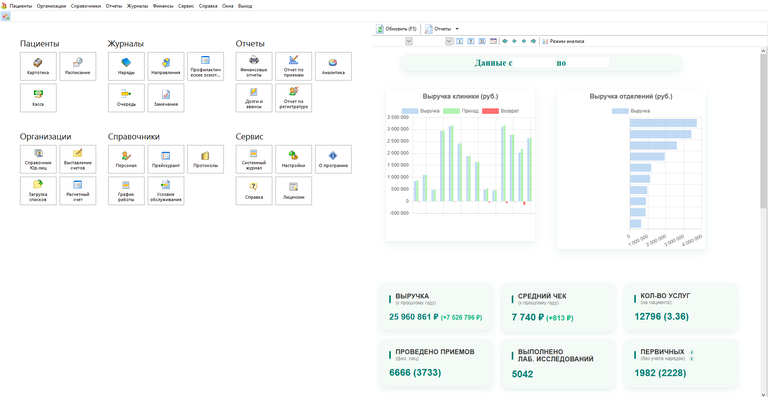This screenshot has width=768, height=397.
Task: Open the Персонал directory tile
Action: [x=126, y=159]
